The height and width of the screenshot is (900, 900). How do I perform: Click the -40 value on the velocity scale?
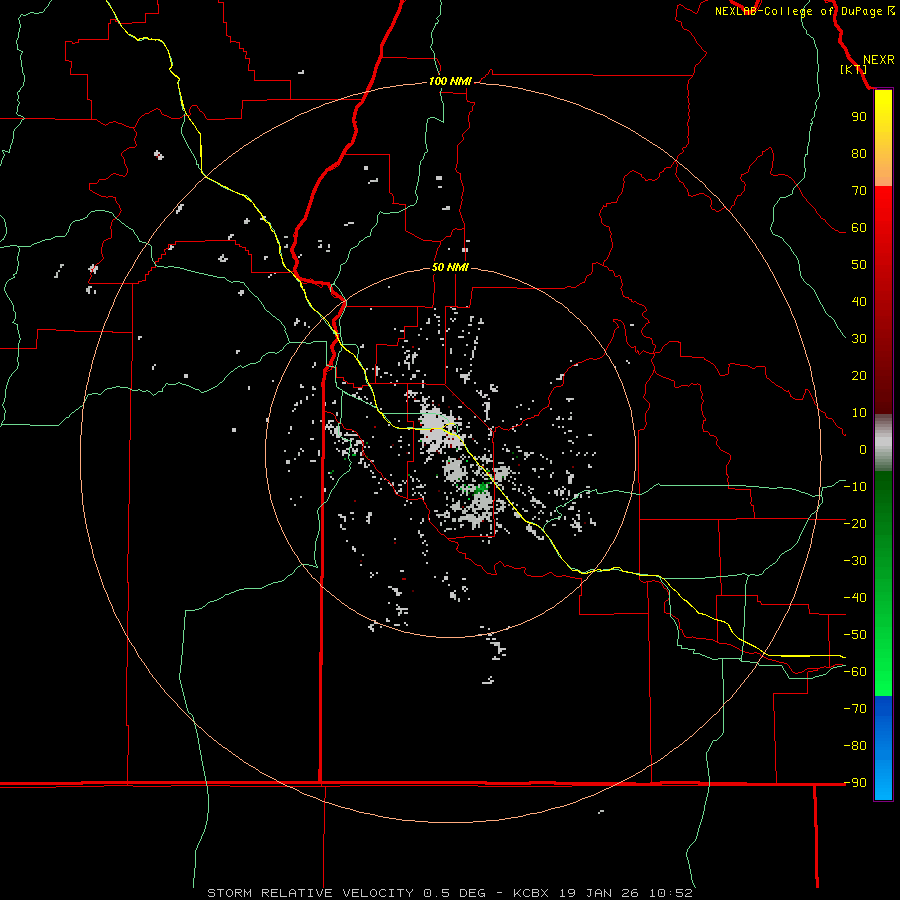pyautogui.click(x=855, y=598)
